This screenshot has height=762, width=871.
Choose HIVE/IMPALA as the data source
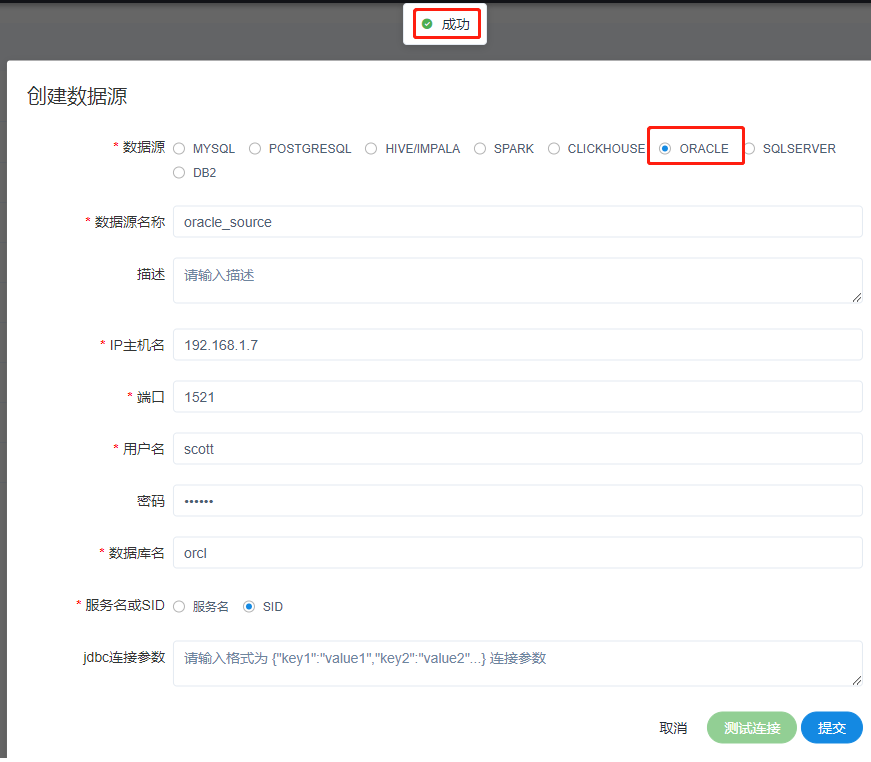pyautogui.click(x=371, y=148)
